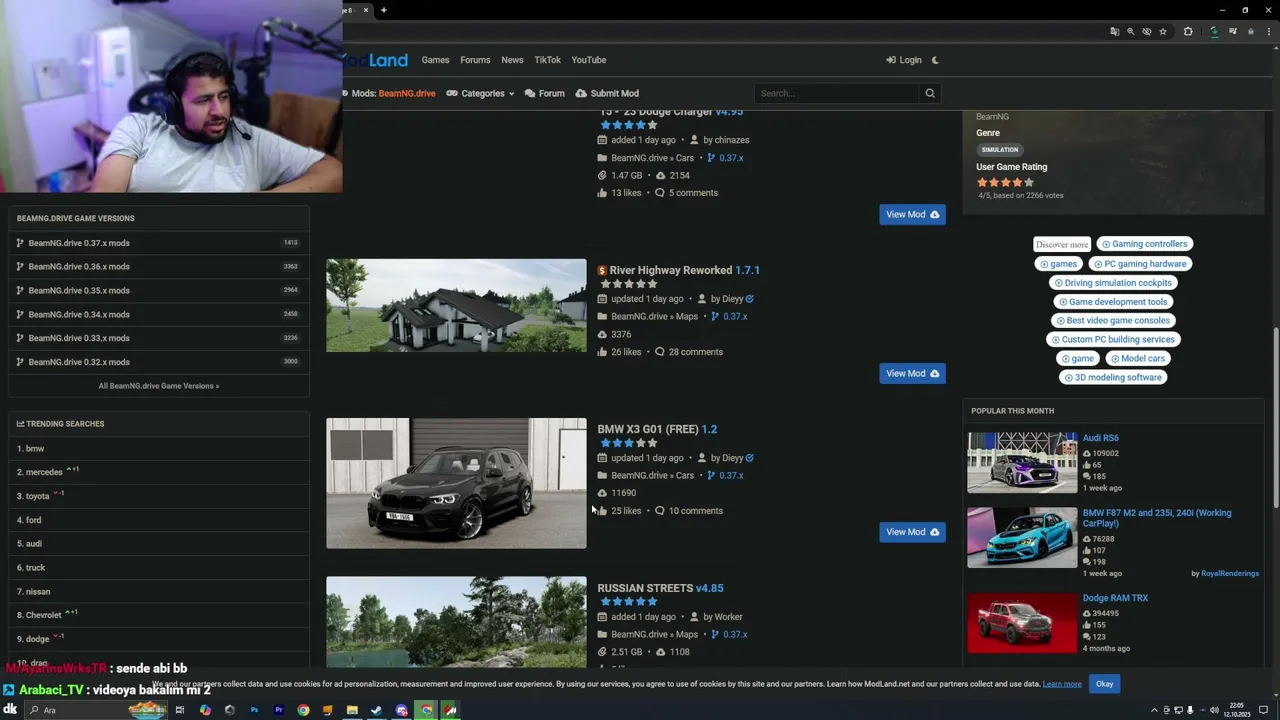Click View Mod for the Dodge Charger
Screen dimensions: 1280x720
(912, 214)
